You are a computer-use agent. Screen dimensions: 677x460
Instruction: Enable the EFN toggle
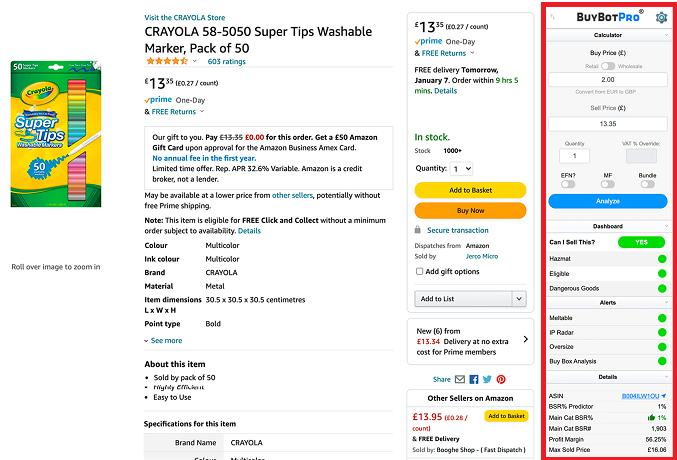click(568, 184)
